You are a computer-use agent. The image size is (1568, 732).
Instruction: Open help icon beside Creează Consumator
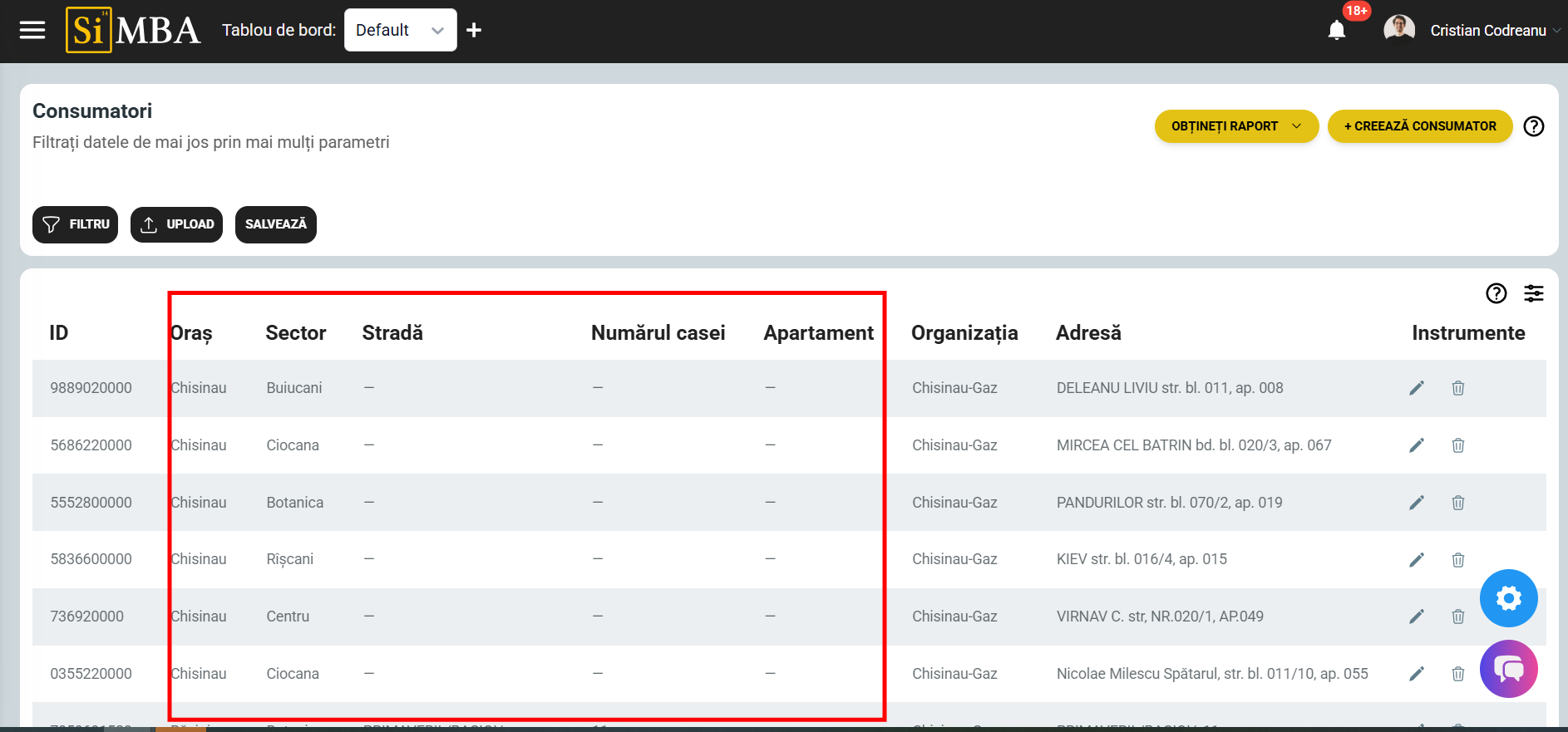click(1533, 126)
